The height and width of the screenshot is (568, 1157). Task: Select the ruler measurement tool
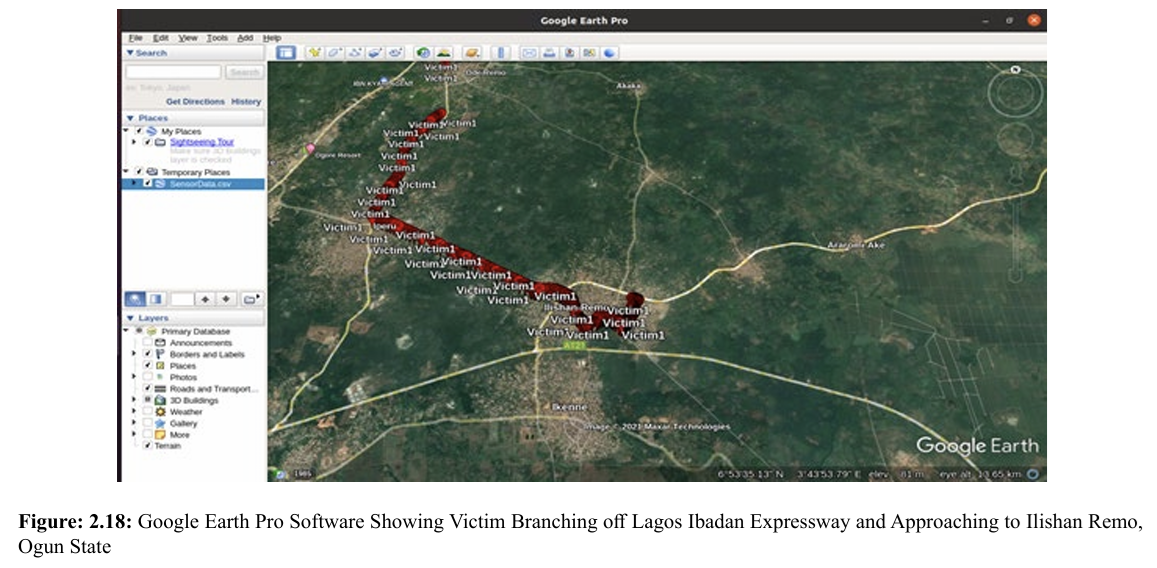click(x=500, y=52)
